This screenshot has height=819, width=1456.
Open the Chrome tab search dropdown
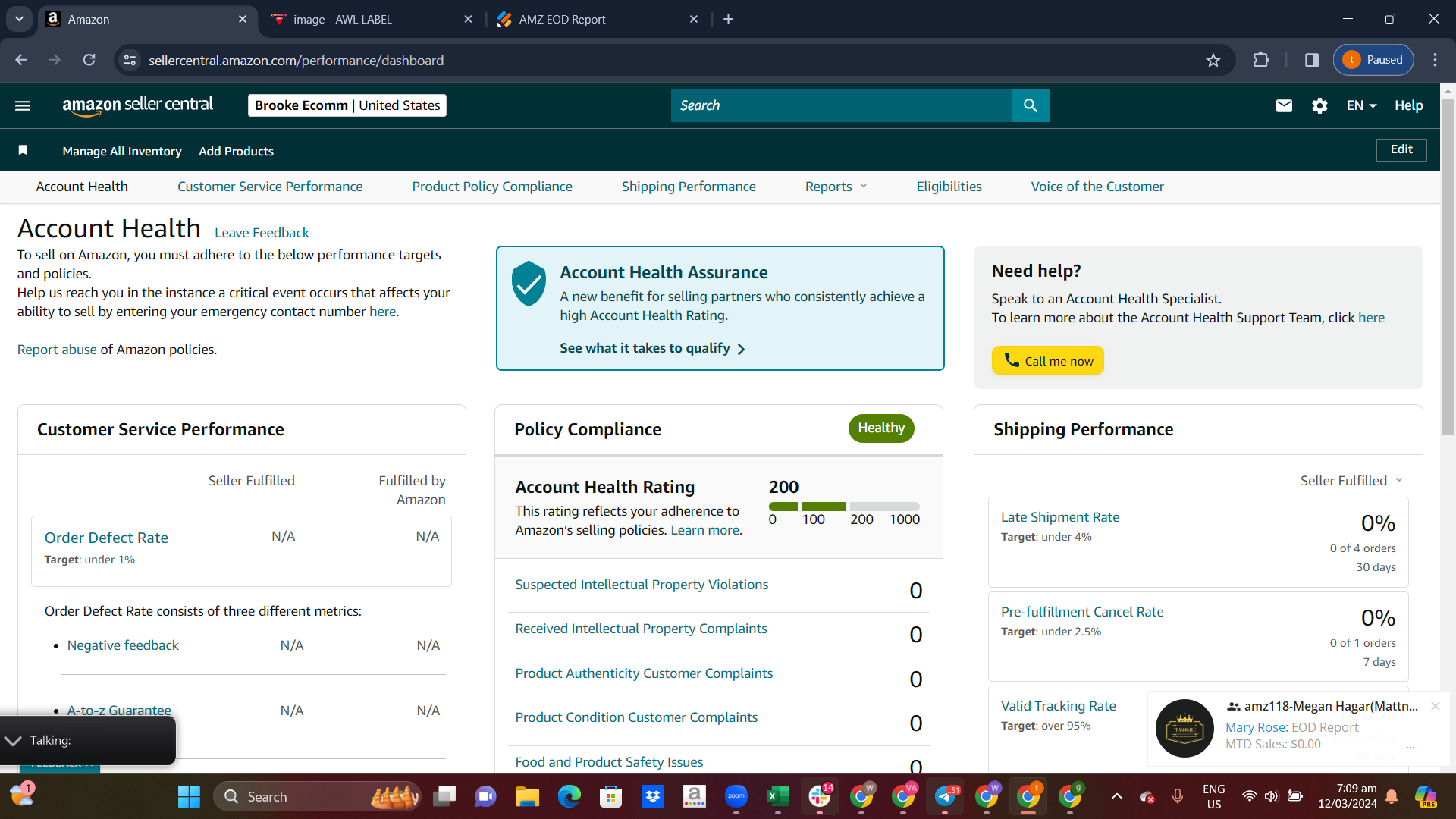(x=19, y=19)
